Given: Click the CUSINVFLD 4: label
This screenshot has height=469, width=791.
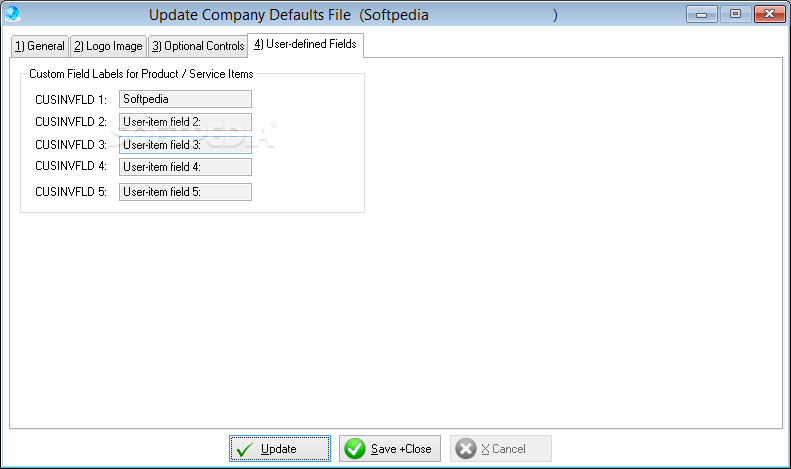Looking at the screenshot, I should pyautogui.click(x=71, y=166).
